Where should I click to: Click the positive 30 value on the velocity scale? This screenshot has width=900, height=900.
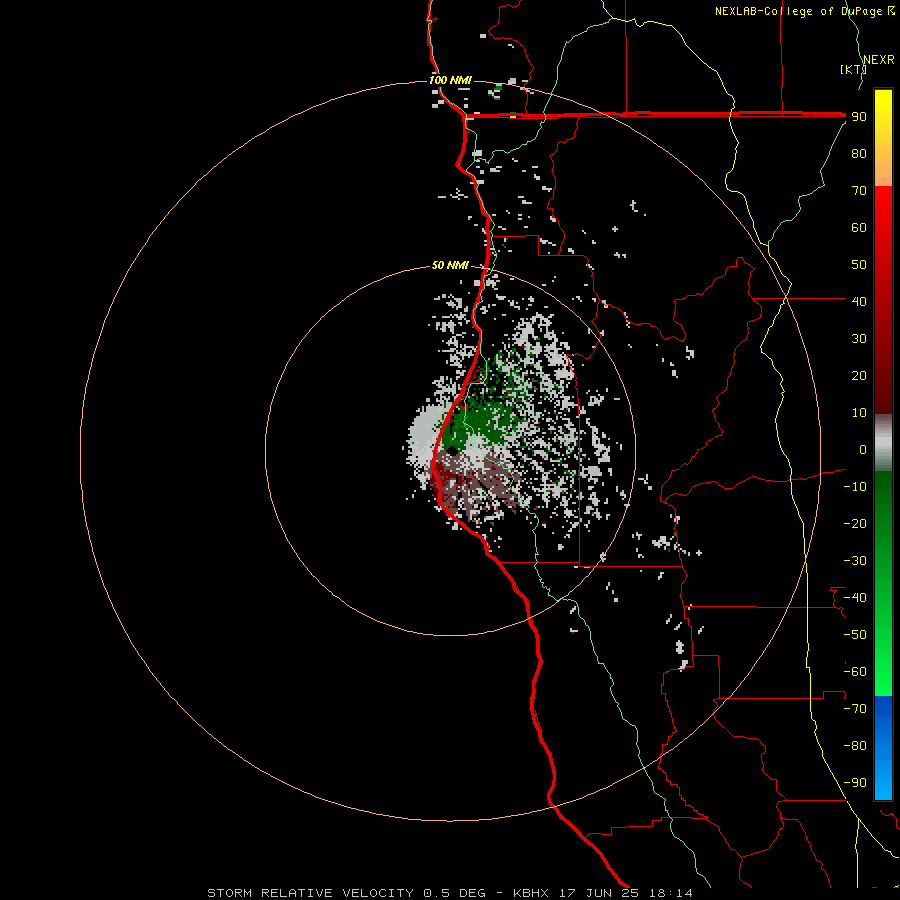tap(859, 339)
